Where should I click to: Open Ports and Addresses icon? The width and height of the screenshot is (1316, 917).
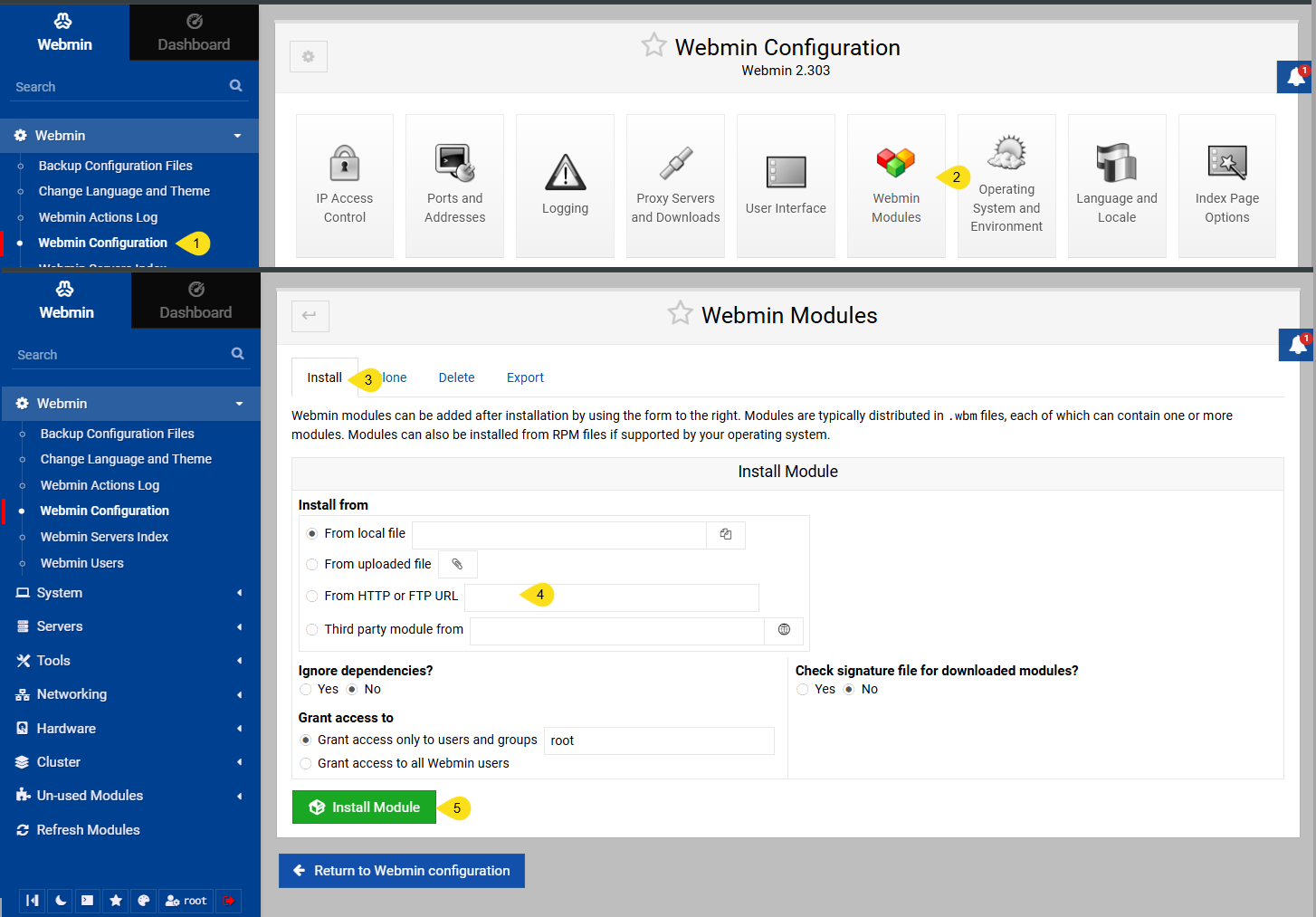pyautogui.click(x=455, y=186)
